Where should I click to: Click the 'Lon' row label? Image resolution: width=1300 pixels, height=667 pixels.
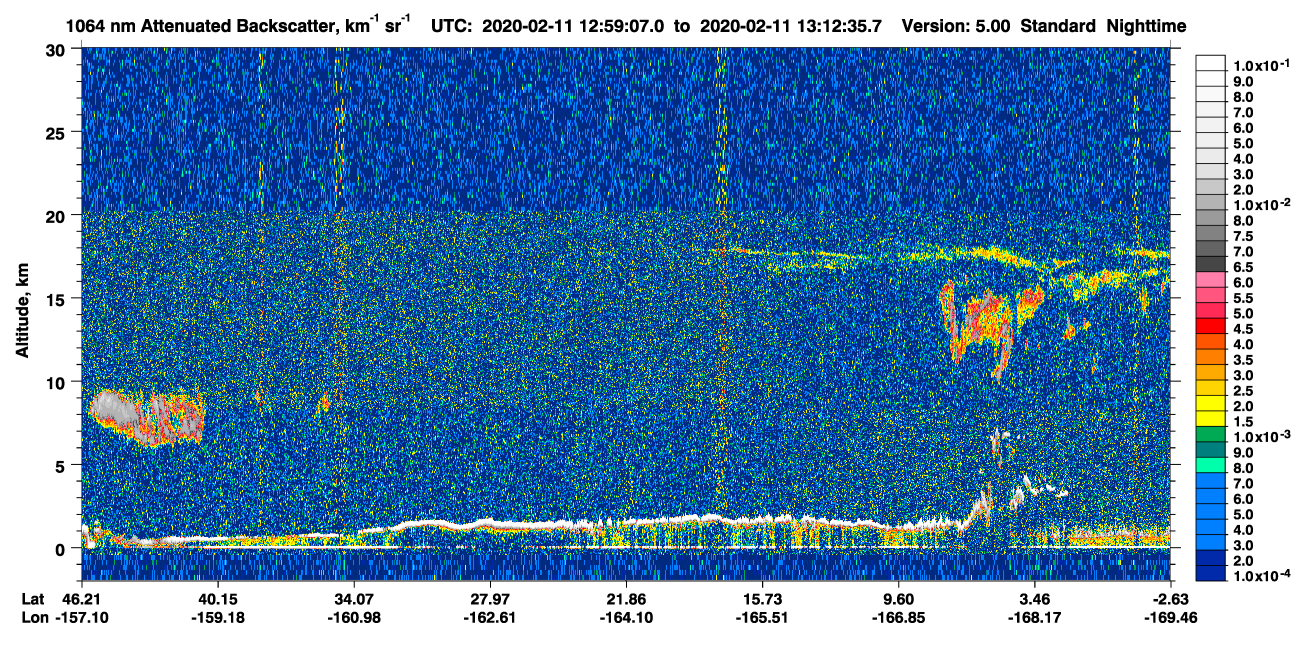tap(34, 617)
